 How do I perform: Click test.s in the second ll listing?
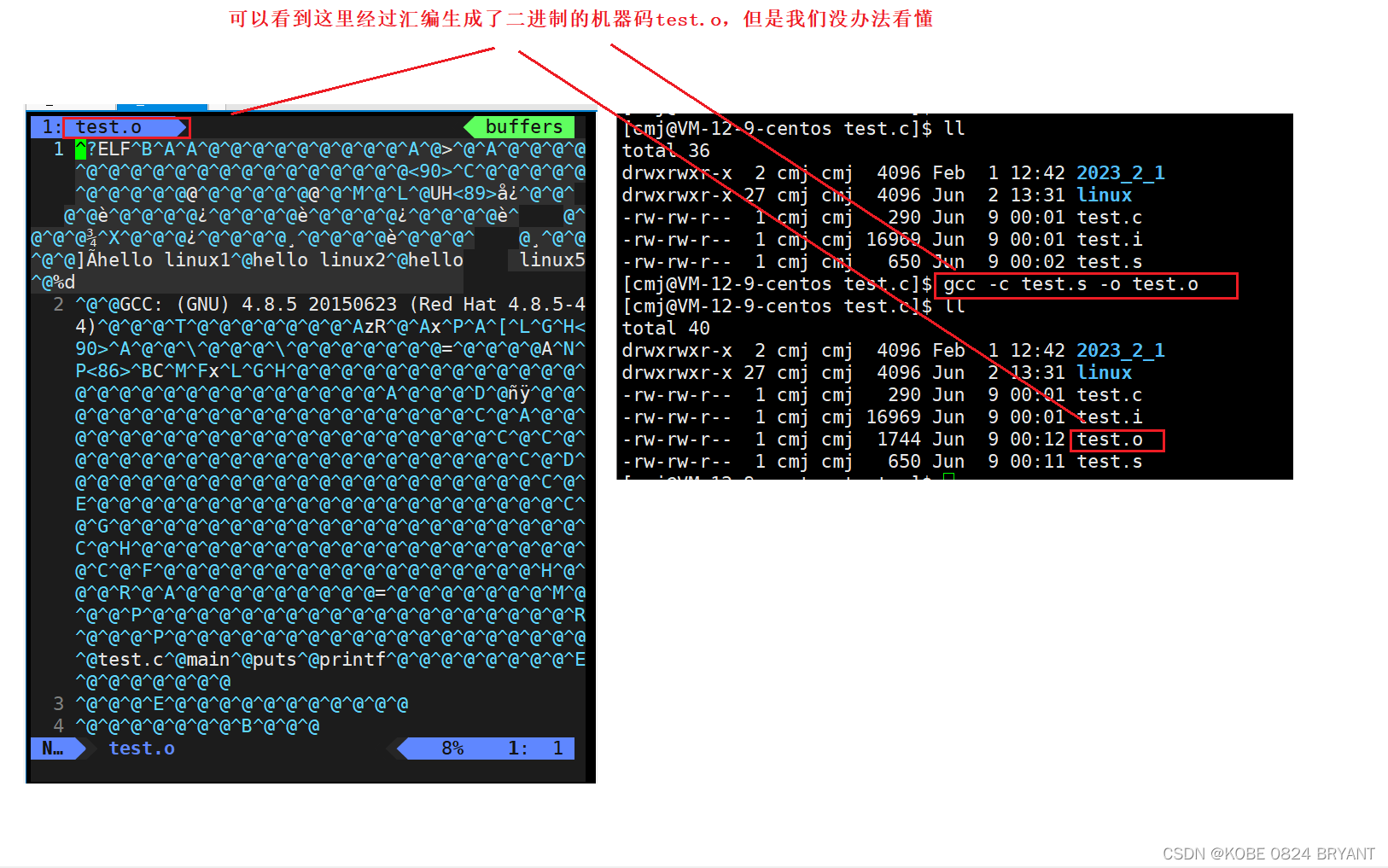pyautogui.click(x=1109, y=462)
